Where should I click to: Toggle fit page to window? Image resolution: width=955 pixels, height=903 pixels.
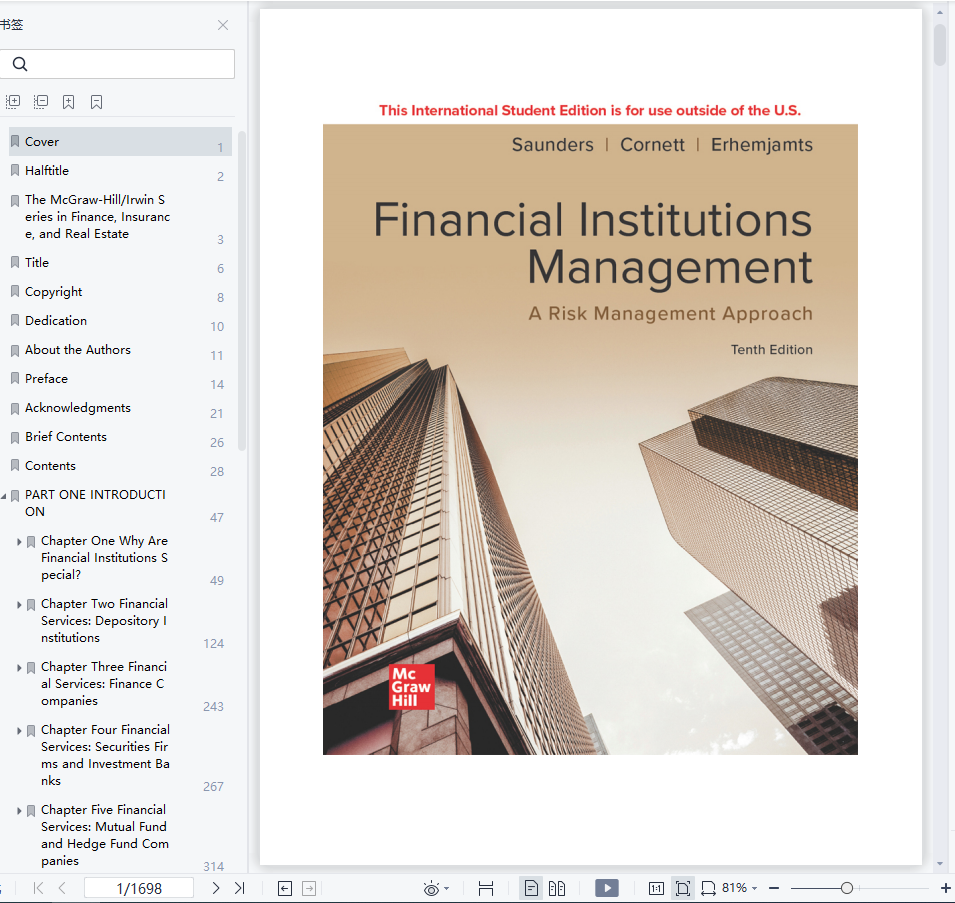[683, 888]
